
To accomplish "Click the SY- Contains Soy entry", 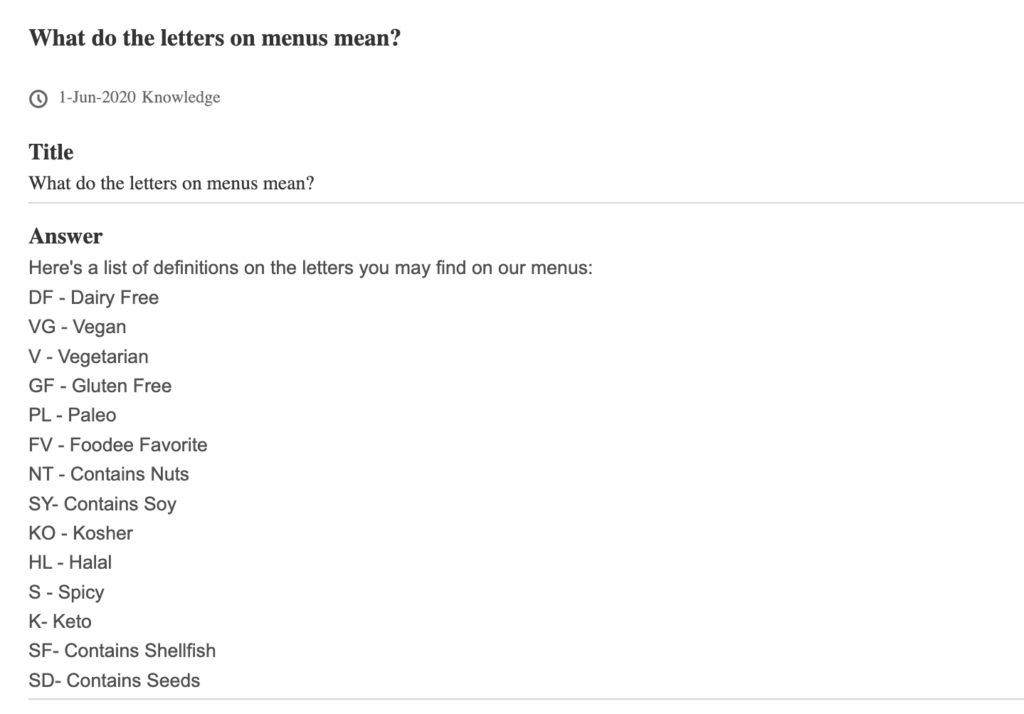I will click(x=103, y=504).
